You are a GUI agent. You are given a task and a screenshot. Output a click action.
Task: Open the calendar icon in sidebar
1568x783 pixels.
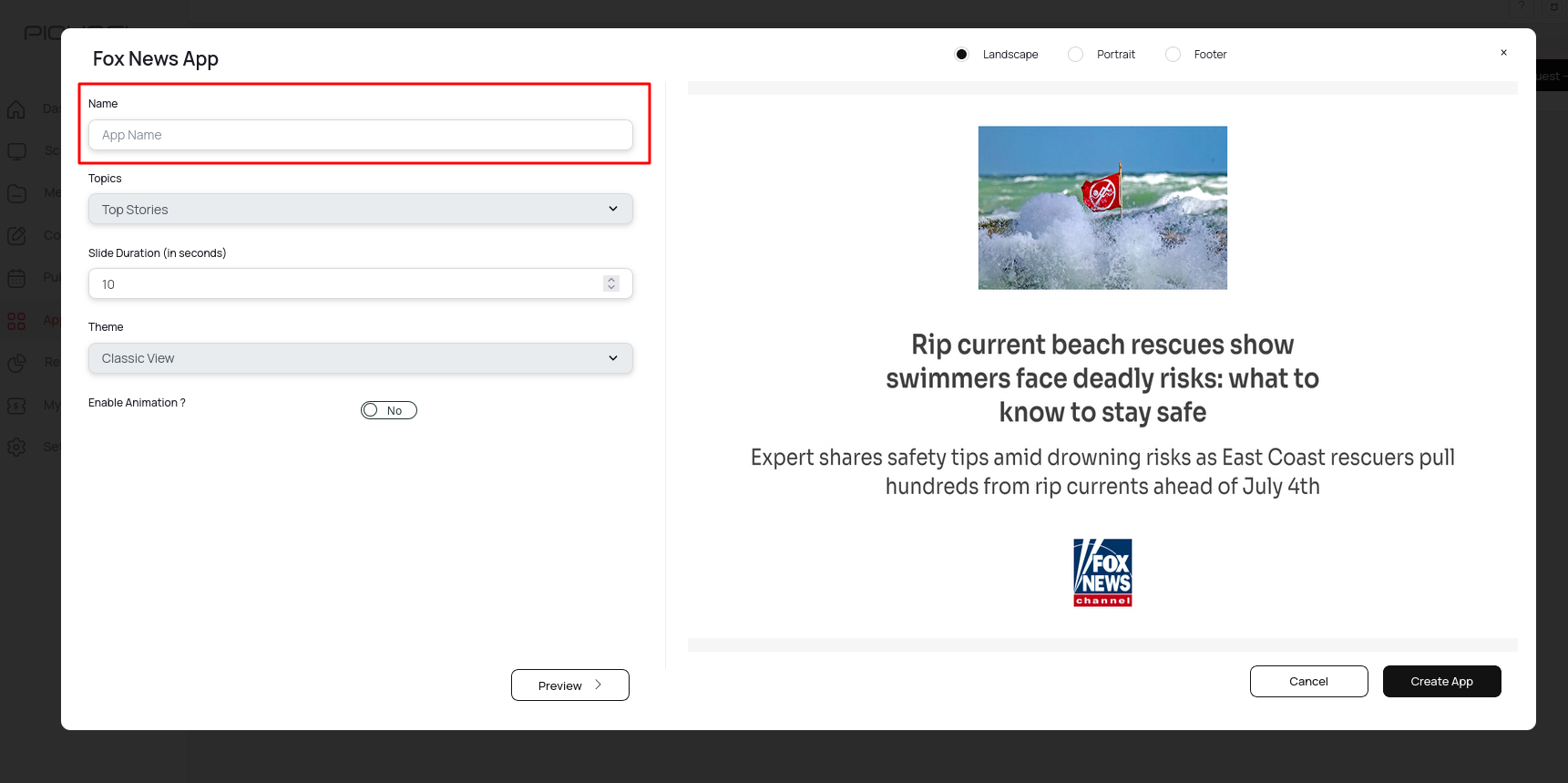[x=16, y=278]
